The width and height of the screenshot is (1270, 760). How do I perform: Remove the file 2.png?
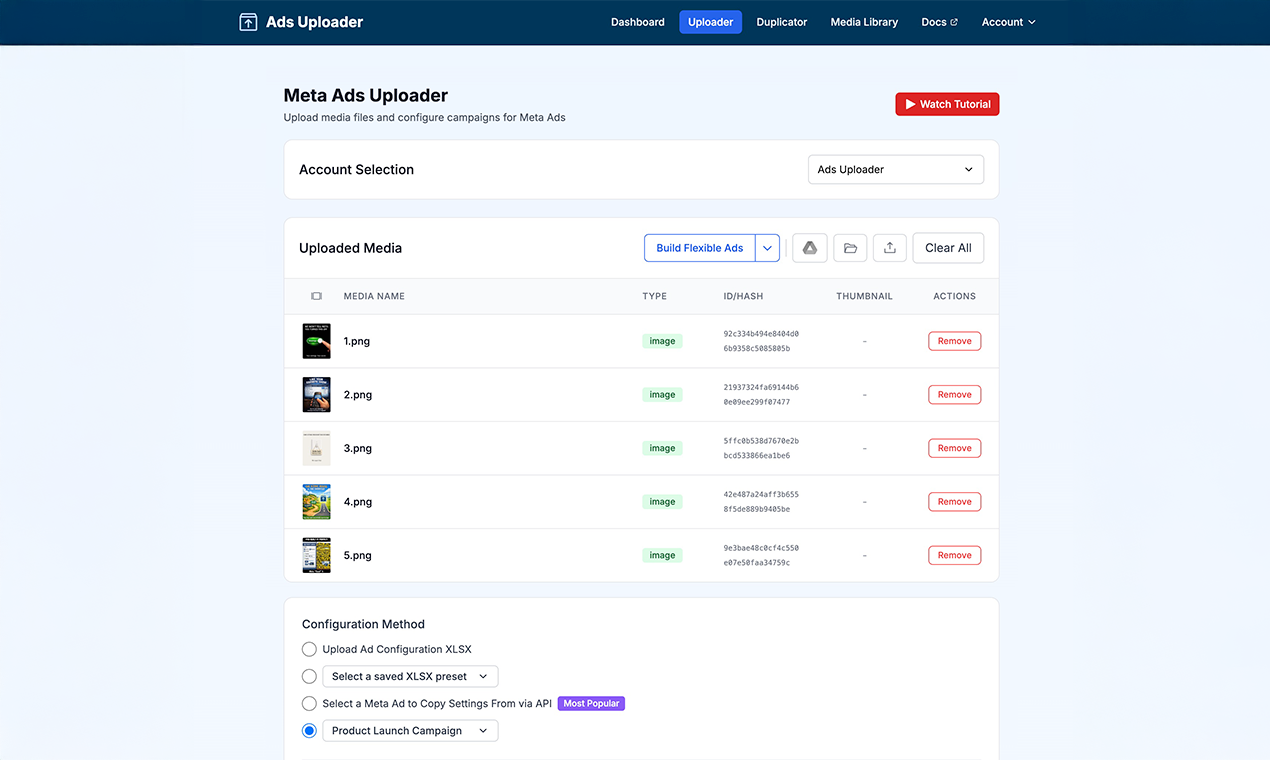tap(954, 394)
